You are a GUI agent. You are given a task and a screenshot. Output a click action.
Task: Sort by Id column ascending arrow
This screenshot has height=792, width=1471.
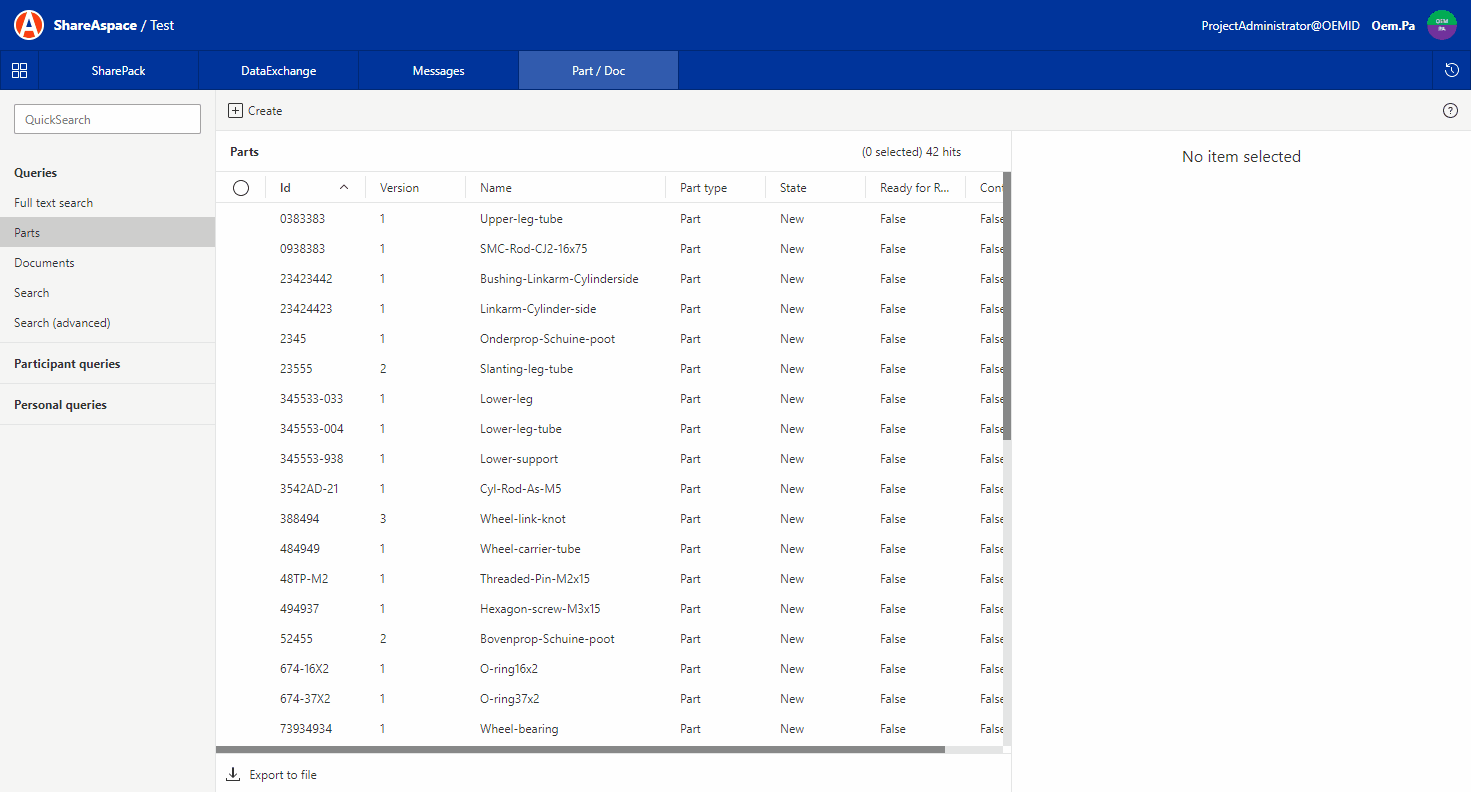point(344,188)
